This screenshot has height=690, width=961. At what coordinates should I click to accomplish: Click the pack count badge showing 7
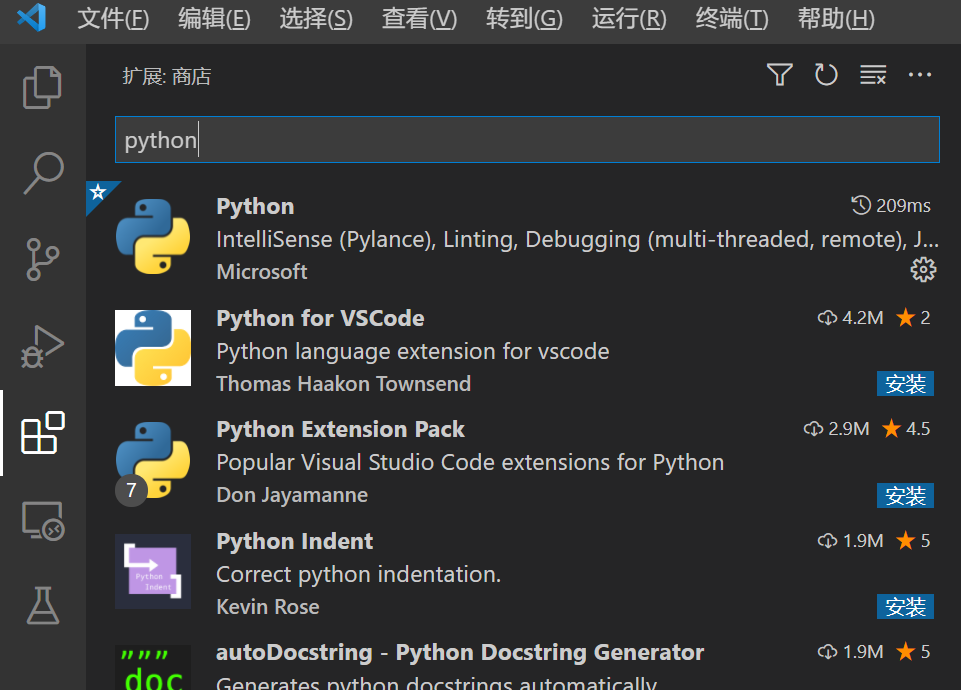(x=131, y=490)
